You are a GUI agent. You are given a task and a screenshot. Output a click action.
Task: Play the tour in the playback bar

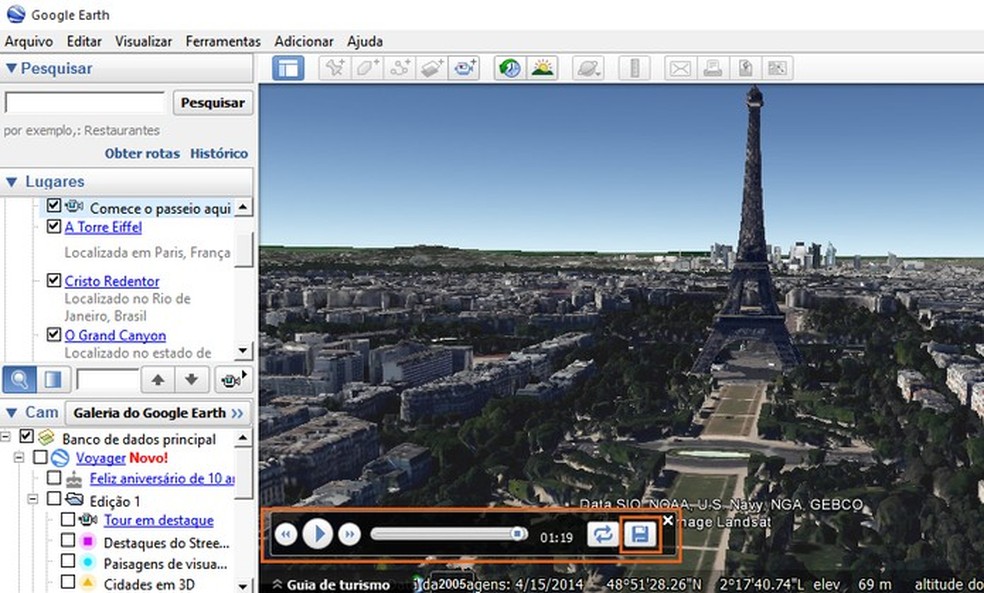point(319,533)
